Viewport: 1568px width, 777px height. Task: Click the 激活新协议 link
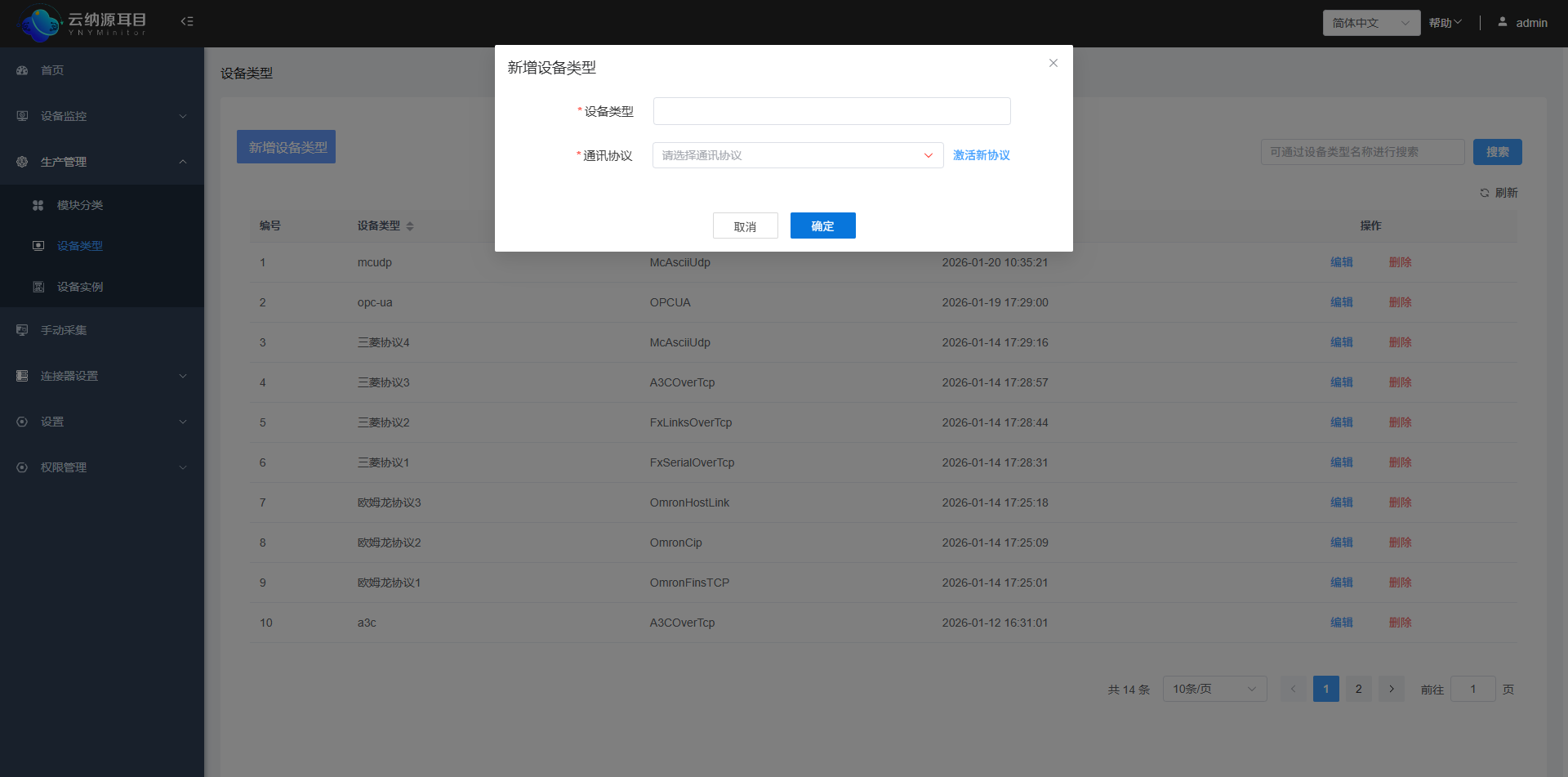(981, 155)
